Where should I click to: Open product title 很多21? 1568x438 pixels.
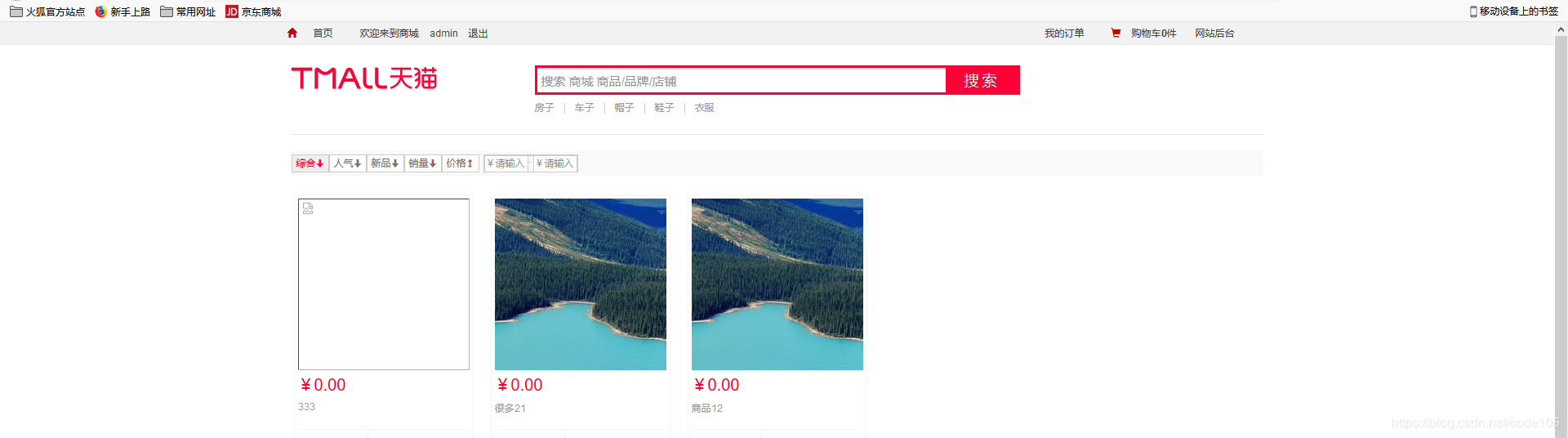[510, 409]
